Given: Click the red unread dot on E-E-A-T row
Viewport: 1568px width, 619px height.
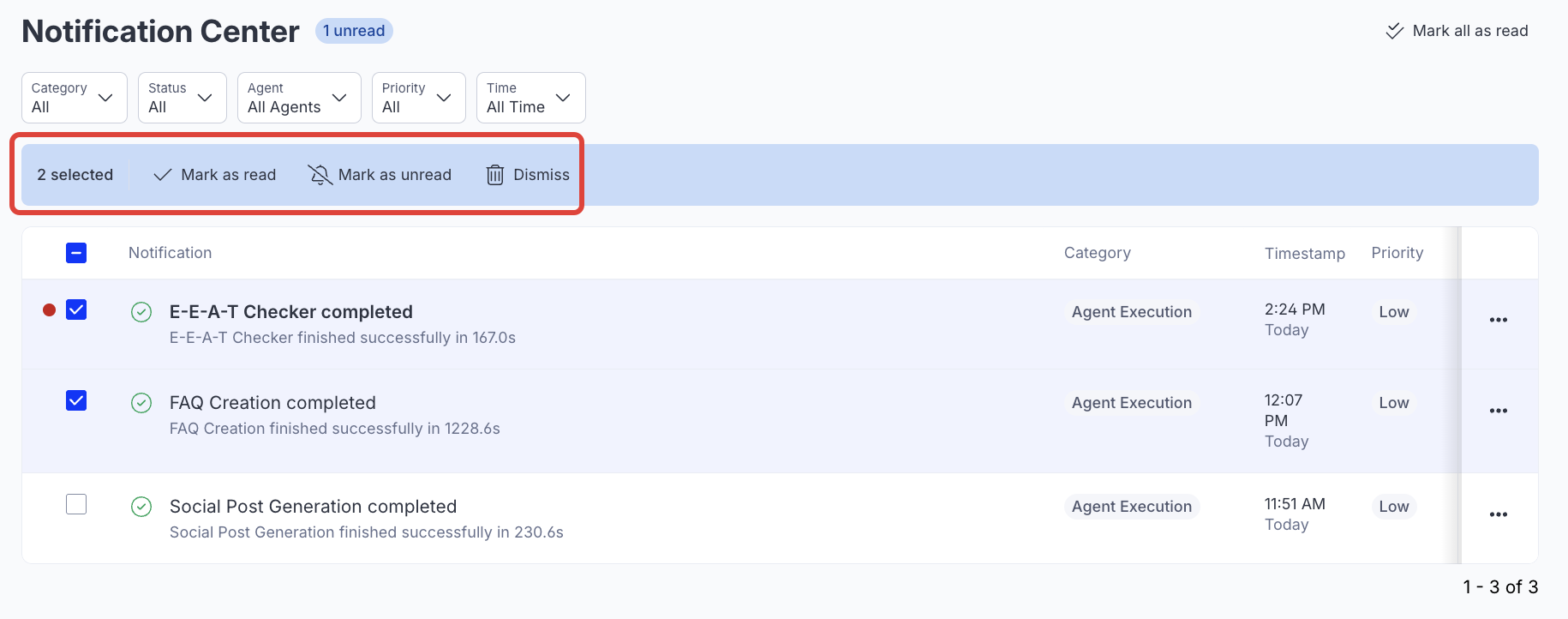Looking at the screenshot, I should point(50,310).
